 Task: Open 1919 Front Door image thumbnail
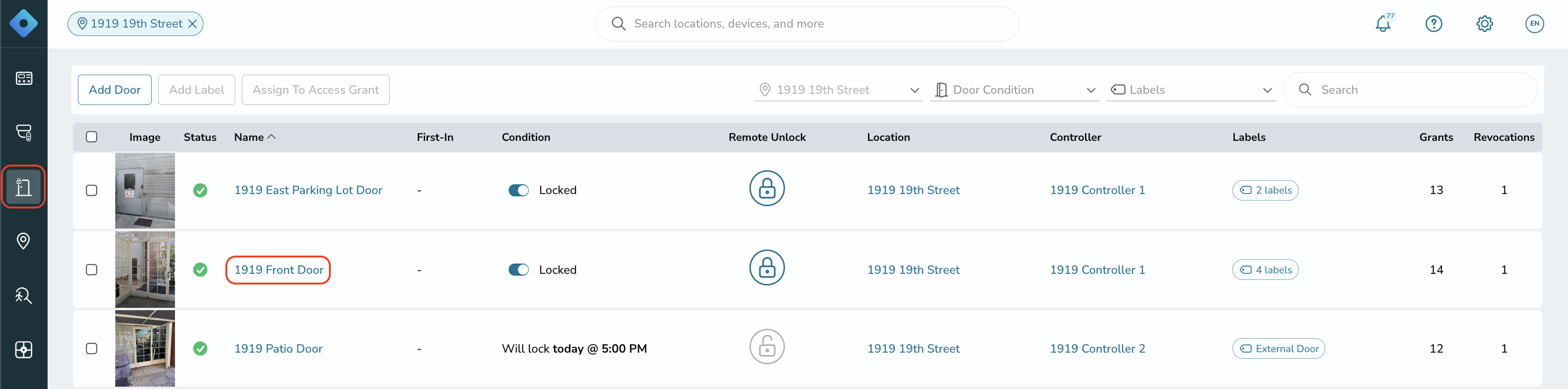(145, 270)
